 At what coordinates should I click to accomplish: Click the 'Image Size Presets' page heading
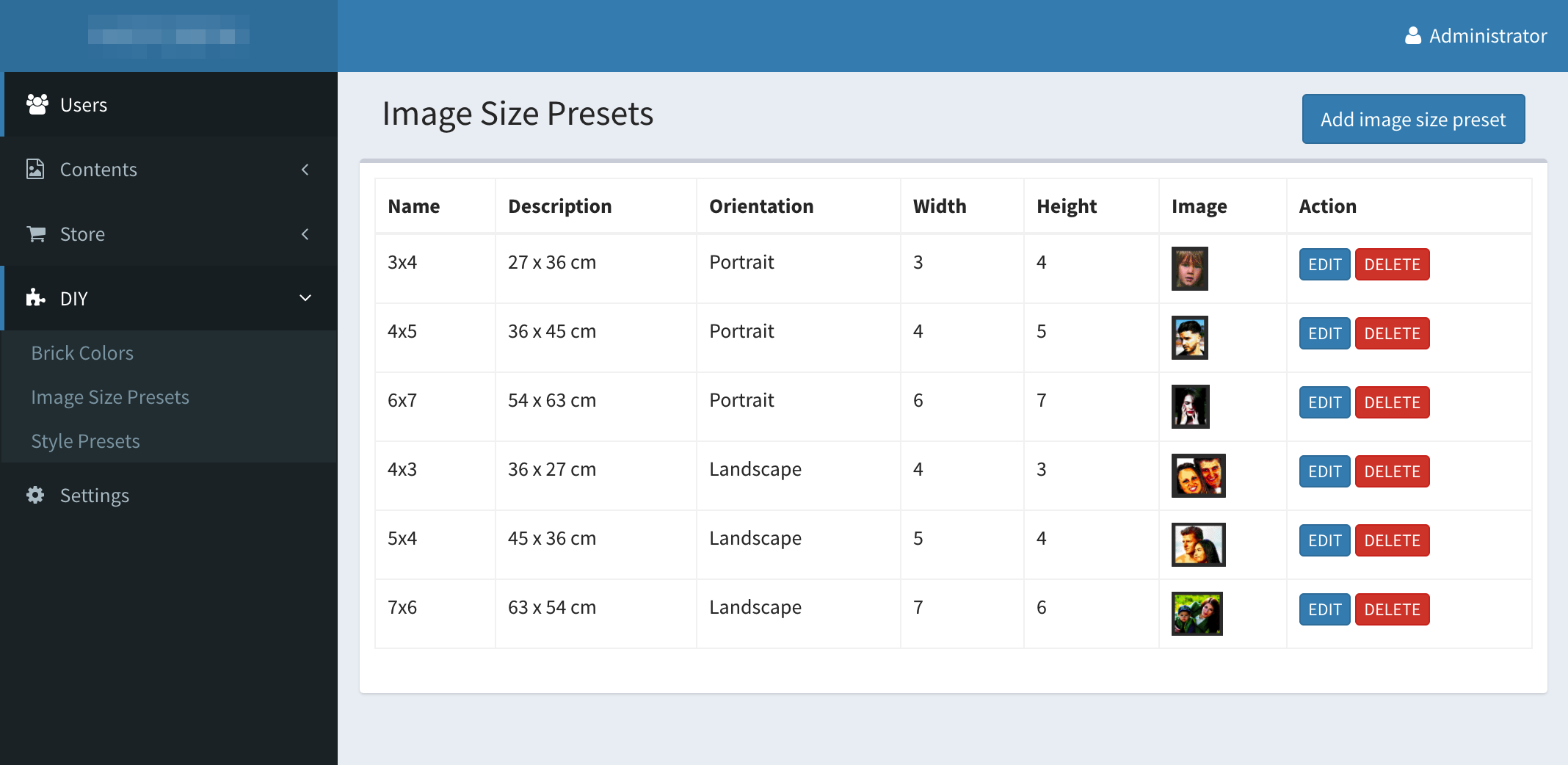pyautogui.click(x=518, y=114)
